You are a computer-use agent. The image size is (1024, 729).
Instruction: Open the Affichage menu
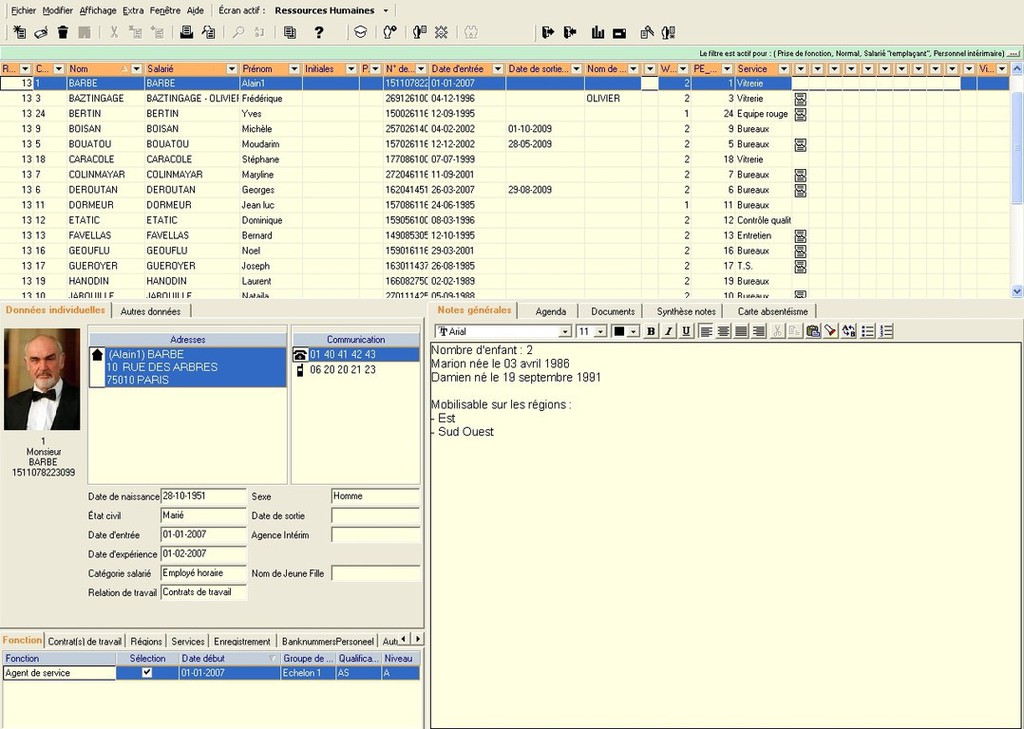(98, 11)
